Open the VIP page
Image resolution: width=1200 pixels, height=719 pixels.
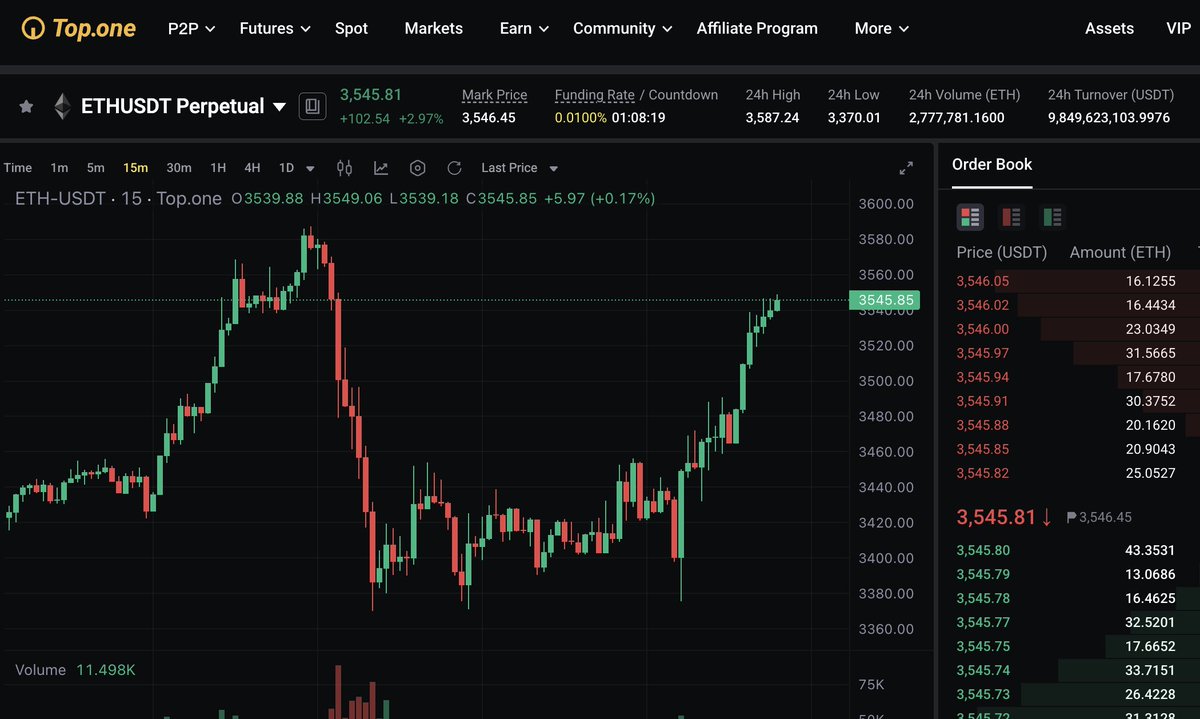coord(1178,28)
